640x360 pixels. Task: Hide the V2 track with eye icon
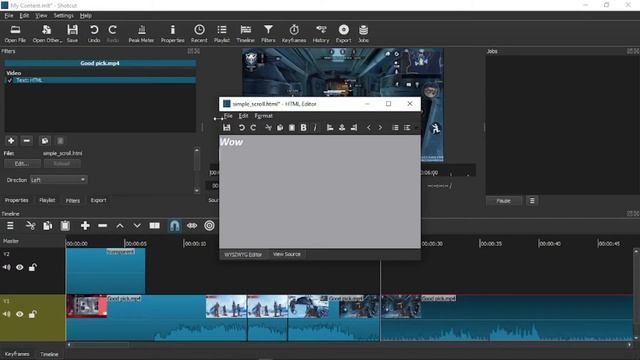[x=20, y=267]
